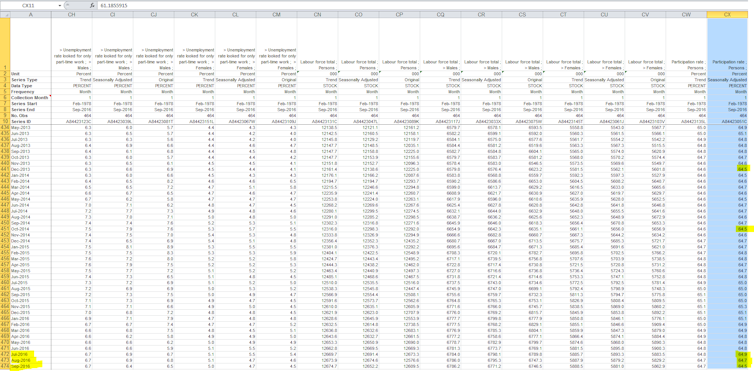Screen dimensions: 754x371
Task: Select column header A
Action: (x=31, y=15)
